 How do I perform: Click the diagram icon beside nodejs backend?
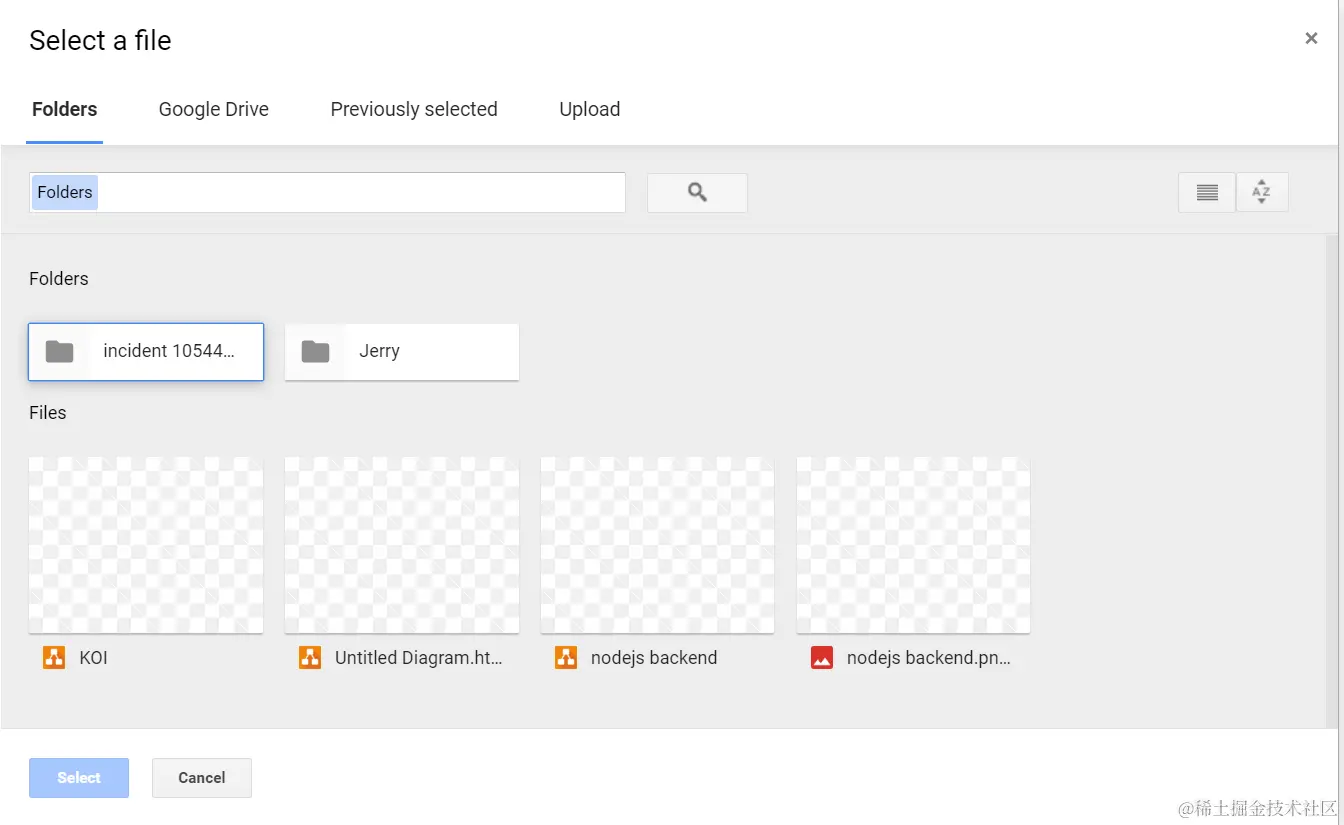(566, 658)
